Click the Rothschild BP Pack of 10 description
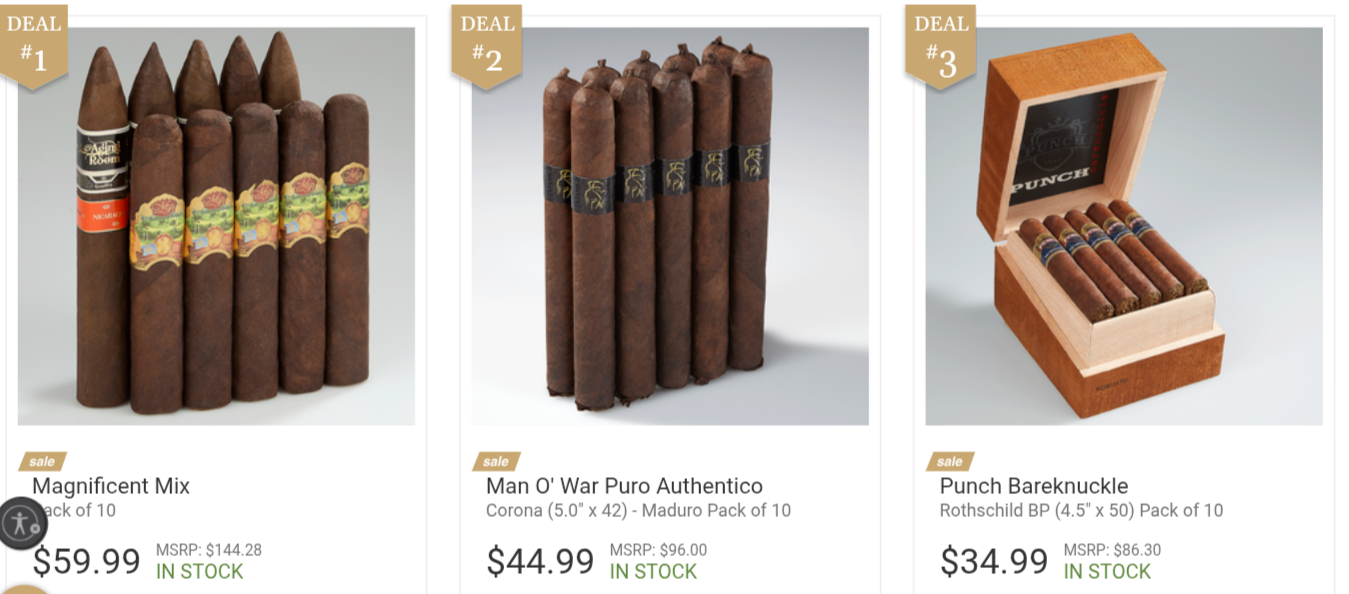This screenshot has height=594, width=1349. coord(1081,510)
